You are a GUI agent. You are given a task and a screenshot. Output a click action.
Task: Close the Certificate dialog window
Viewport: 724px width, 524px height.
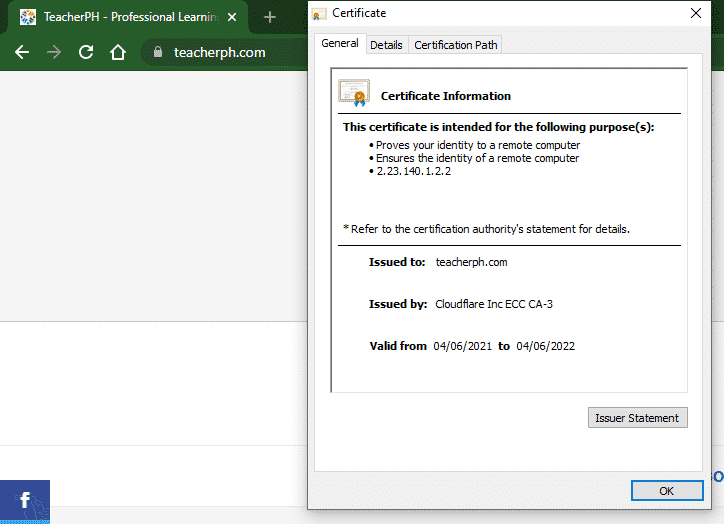point(696,13)
